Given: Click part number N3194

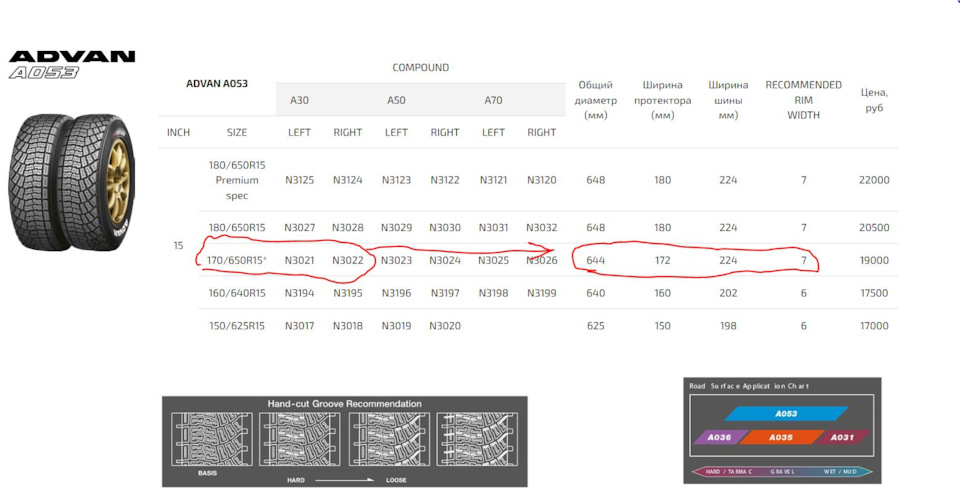Looking at the screenshot, I should 299,293.
